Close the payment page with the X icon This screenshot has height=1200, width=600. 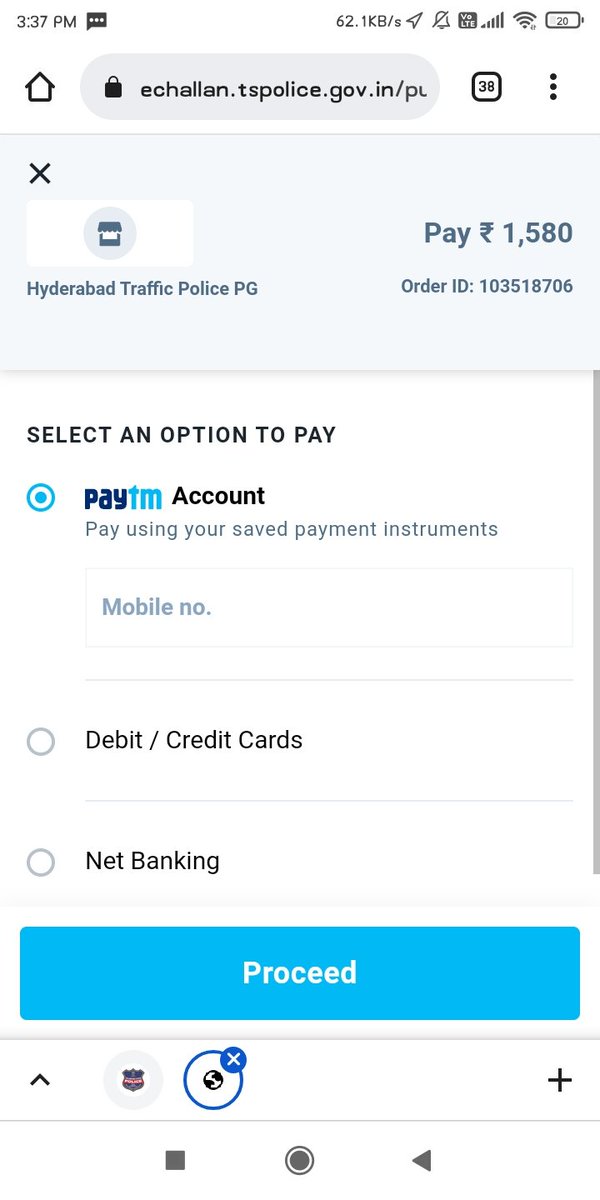pyautogui.click(x=39, y=173)
